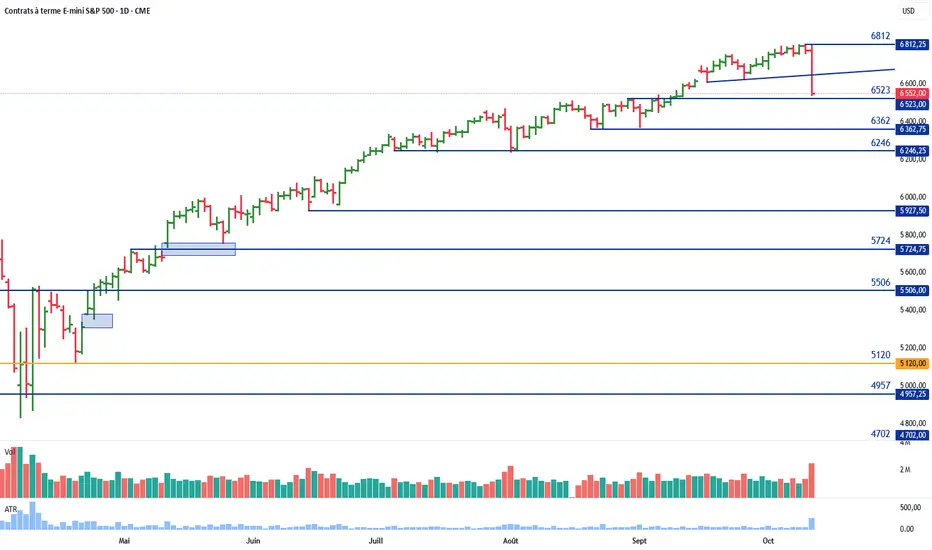Select the blue rectangle near the 5724 line
The width and height of the screenshot is (932, 550).
(198, 249)
